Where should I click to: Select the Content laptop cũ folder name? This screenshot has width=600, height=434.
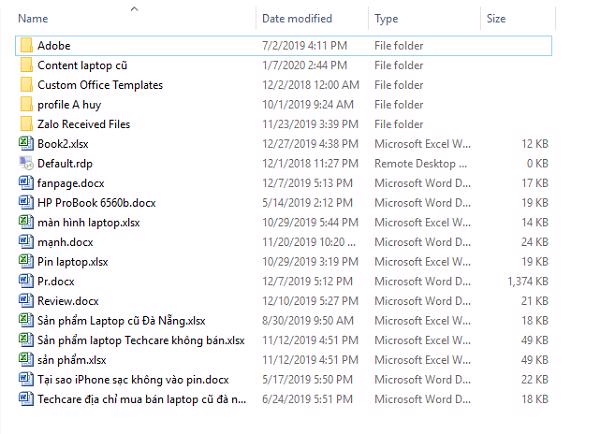point(83,66)
